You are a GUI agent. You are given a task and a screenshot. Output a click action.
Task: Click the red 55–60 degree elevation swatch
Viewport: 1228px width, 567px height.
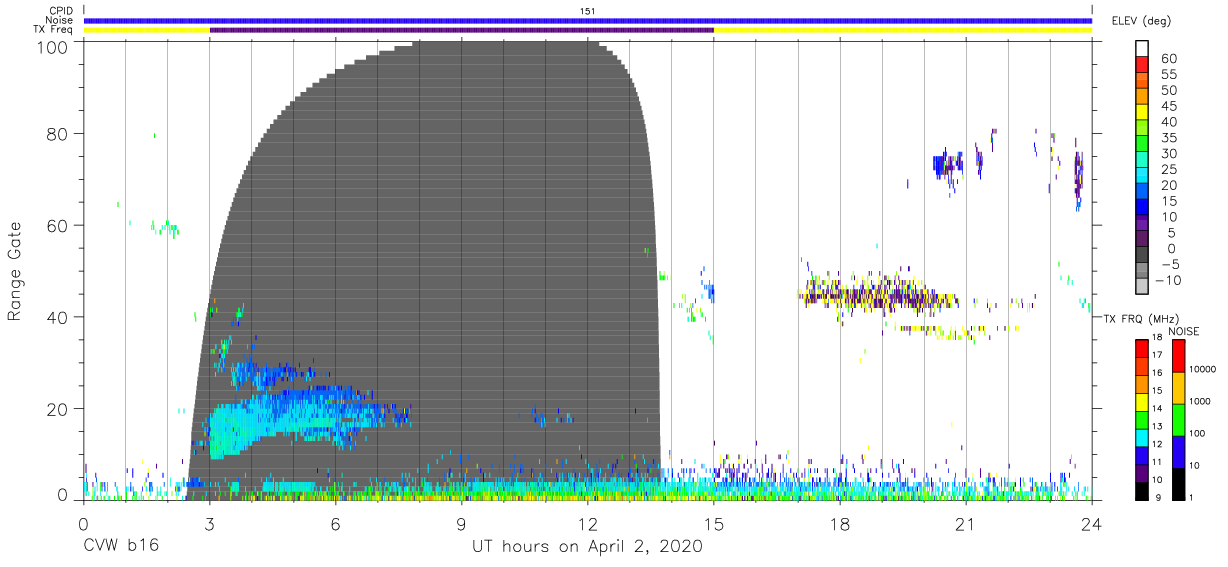[1142, 67]
